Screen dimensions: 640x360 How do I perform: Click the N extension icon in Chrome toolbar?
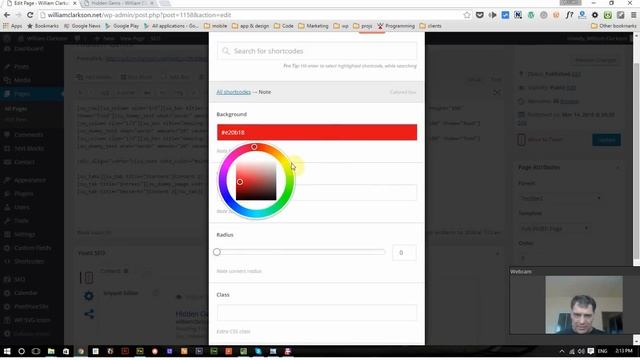518,15
